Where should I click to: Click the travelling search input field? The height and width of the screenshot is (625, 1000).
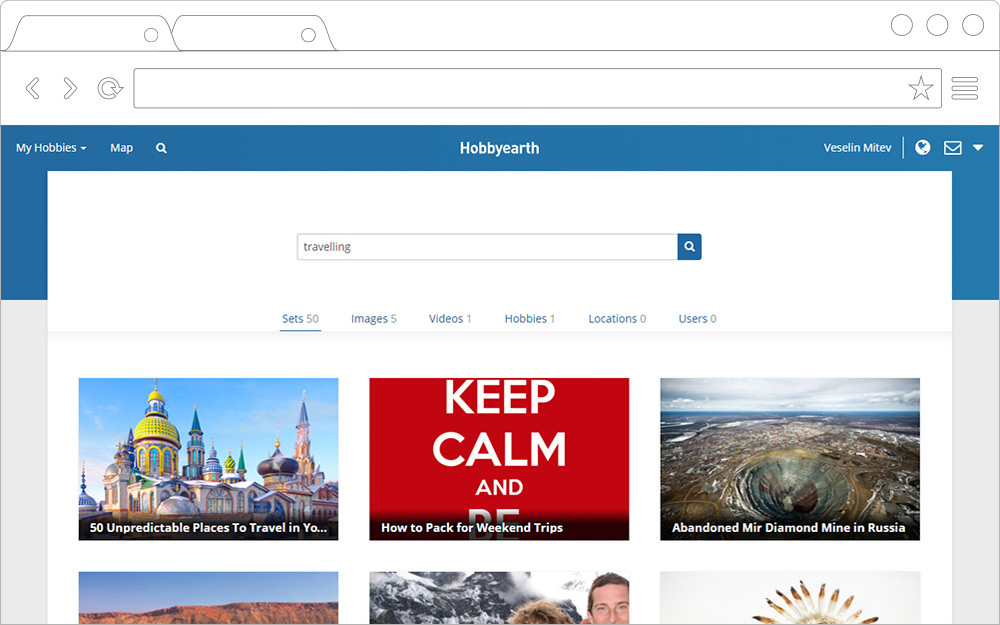(487, 247)
